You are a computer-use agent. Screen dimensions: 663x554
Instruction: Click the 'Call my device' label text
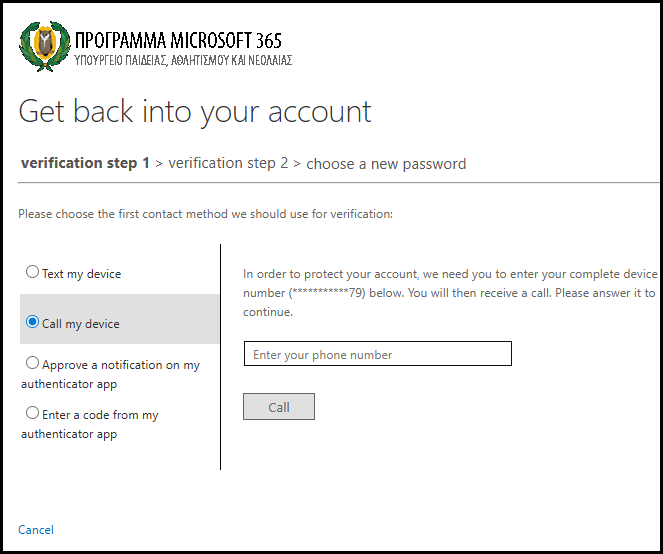(81, 324)
